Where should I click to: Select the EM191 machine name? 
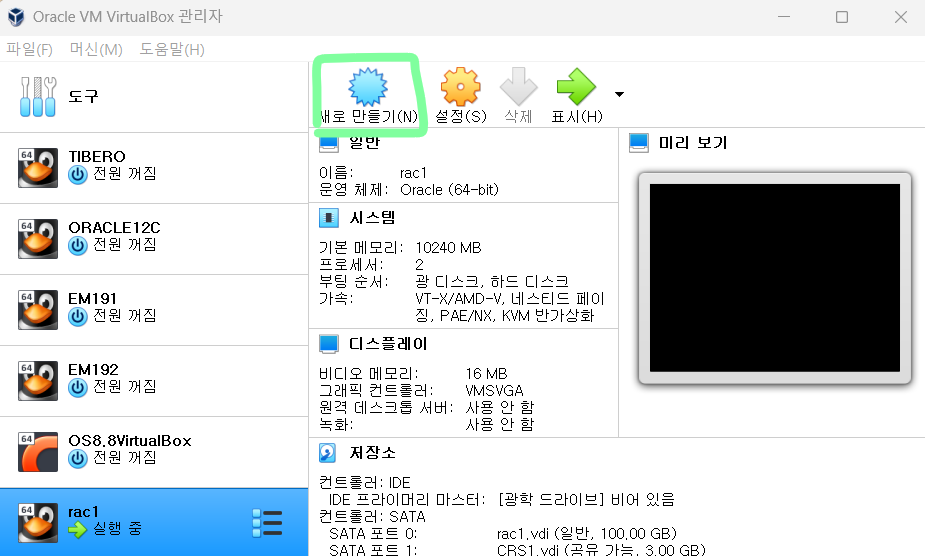point(93,299)
